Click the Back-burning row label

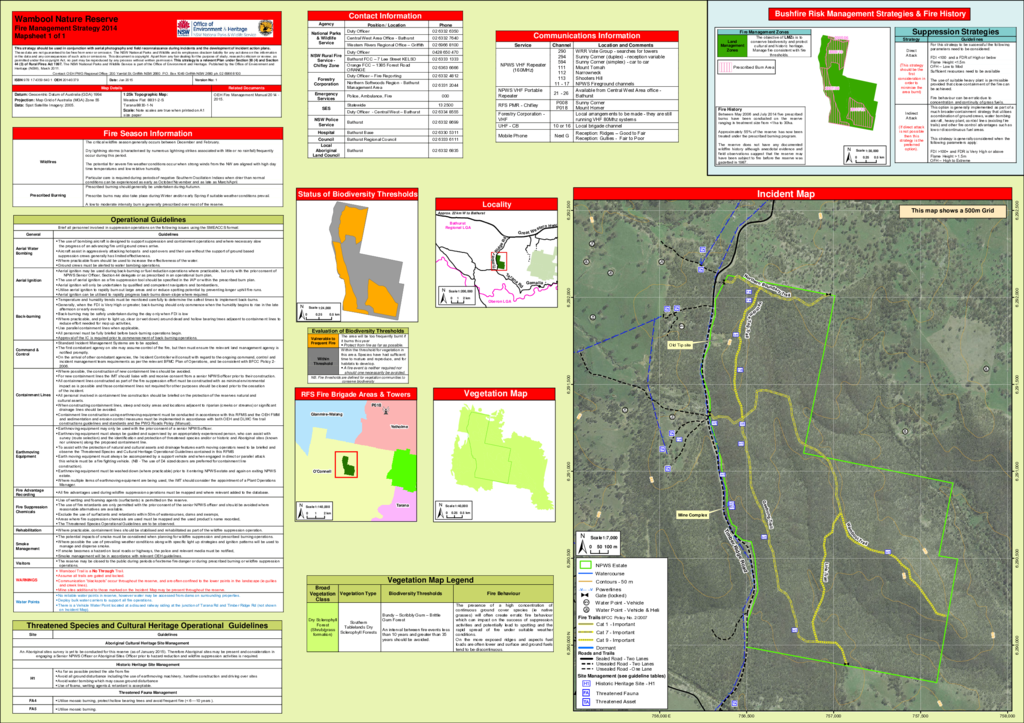[28, 316]
